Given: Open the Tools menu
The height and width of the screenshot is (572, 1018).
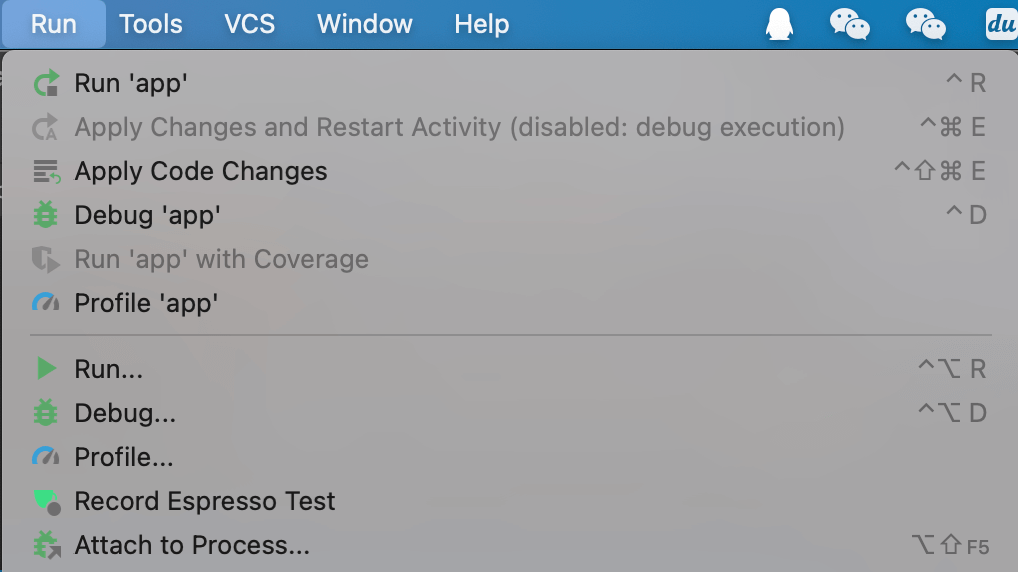Looking at the screenshot, I should pyautogui.click(x=150, y=24).
